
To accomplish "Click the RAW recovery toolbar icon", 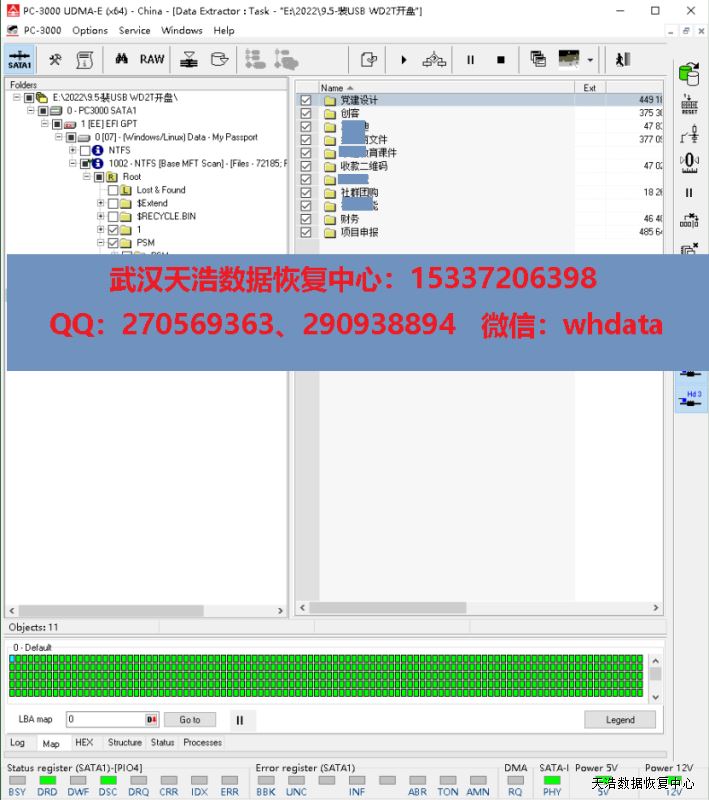I will (x=152, y=59).
